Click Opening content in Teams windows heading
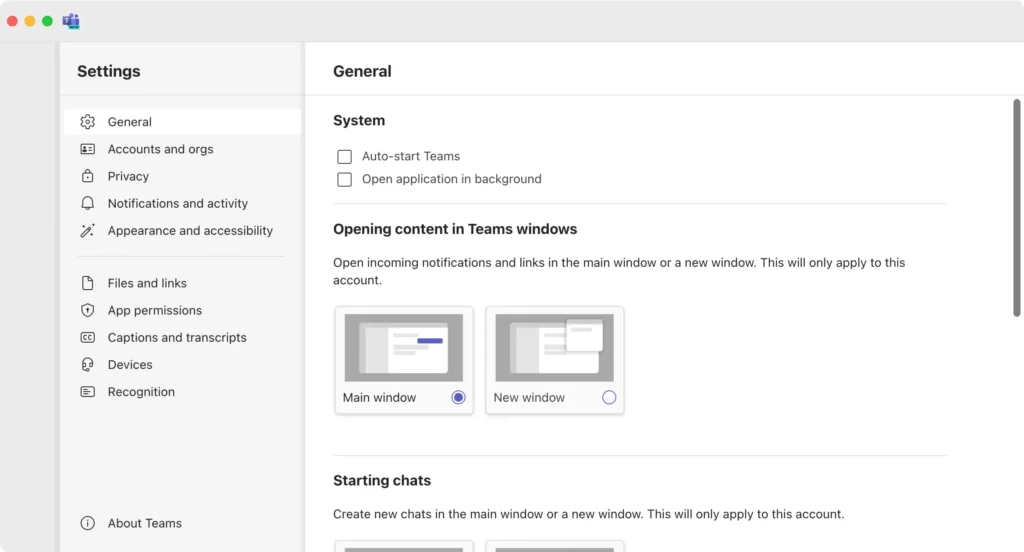 click(x=455, y=229)
